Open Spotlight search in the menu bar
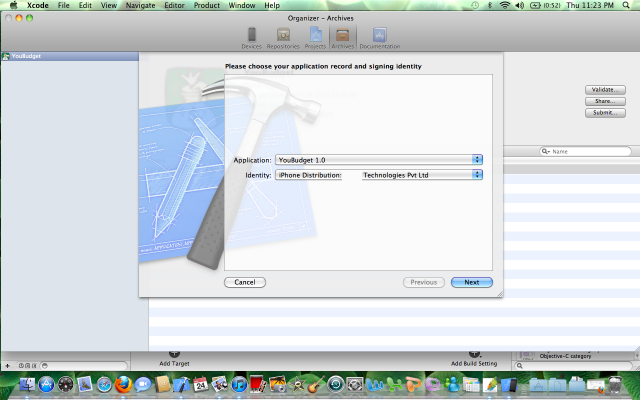 (626, 5)
